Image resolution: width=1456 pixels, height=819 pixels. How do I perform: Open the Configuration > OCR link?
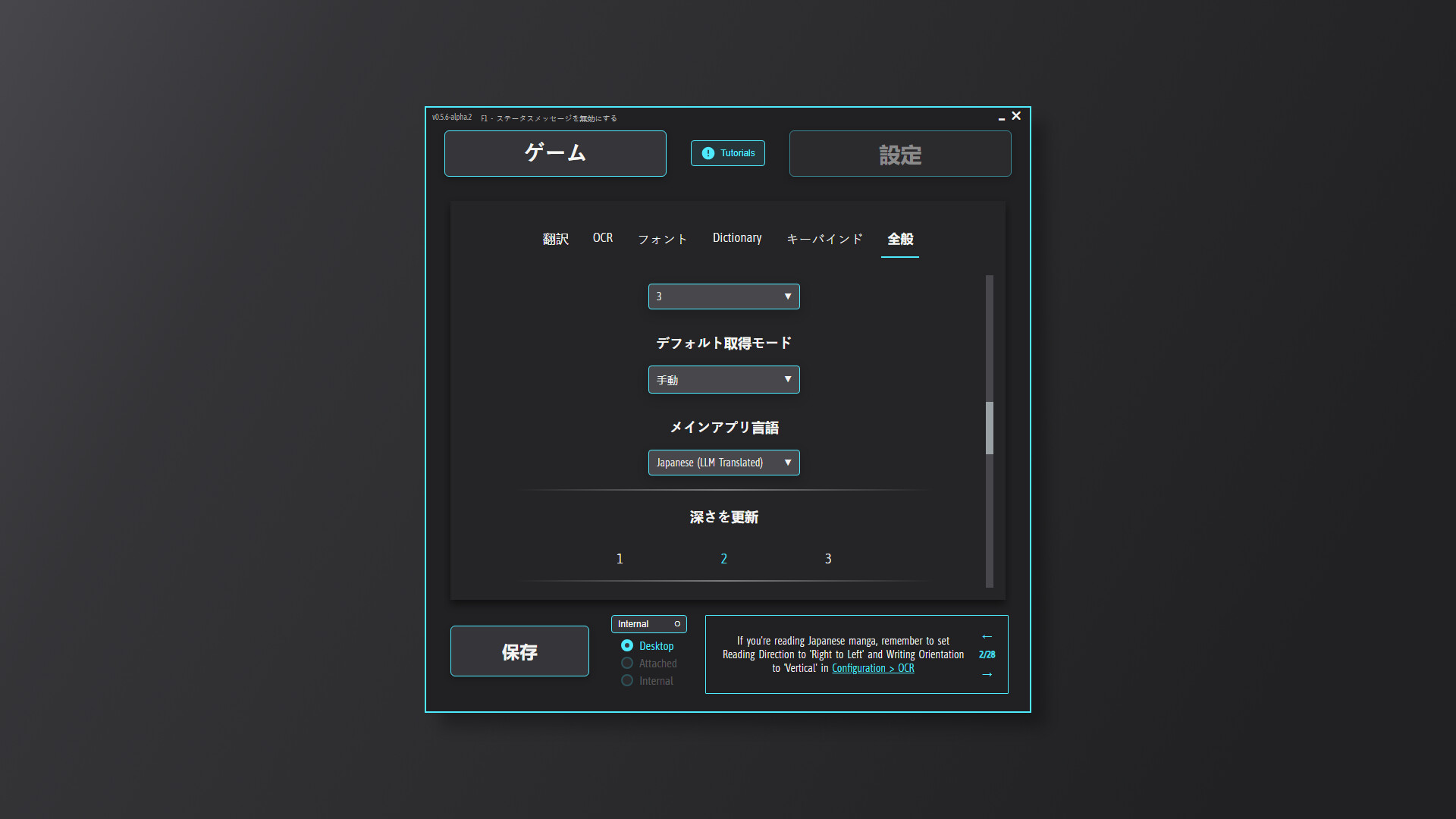coord(872,668)
